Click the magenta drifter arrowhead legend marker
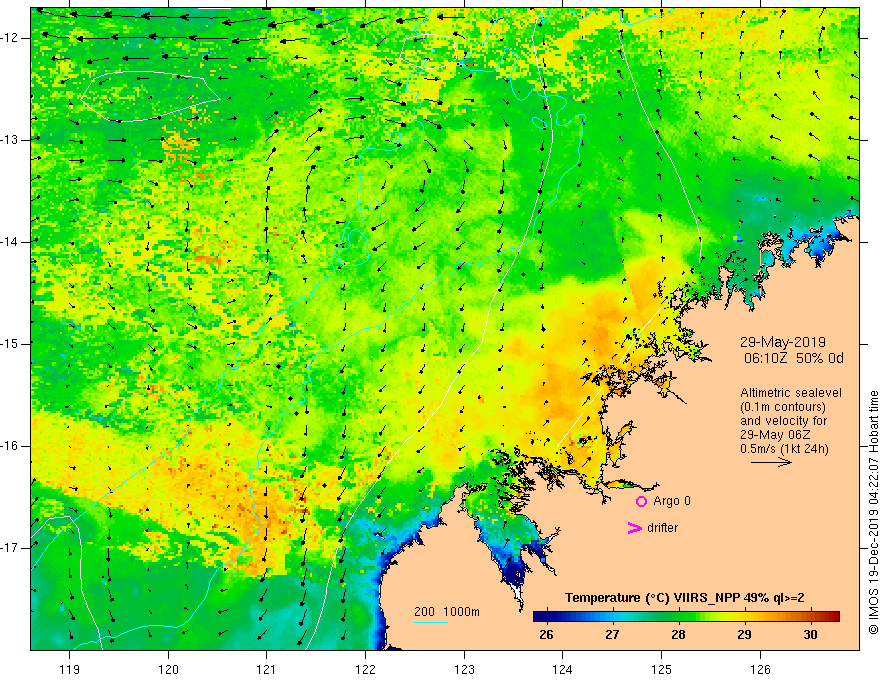Image resolution: width=880 pixels, height=680 pixels. (x=635, y=528)
